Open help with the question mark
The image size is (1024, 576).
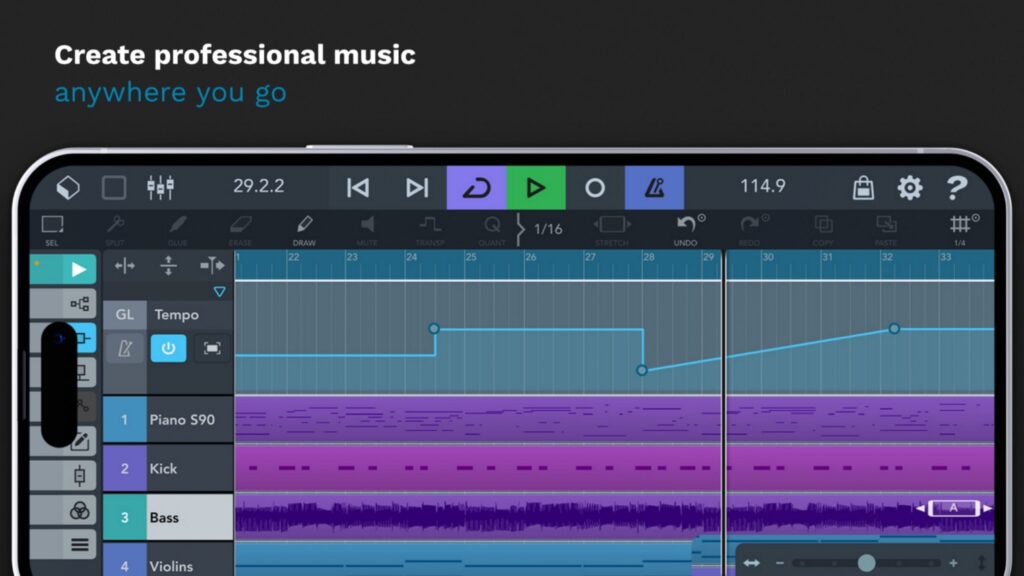(957, 187)
